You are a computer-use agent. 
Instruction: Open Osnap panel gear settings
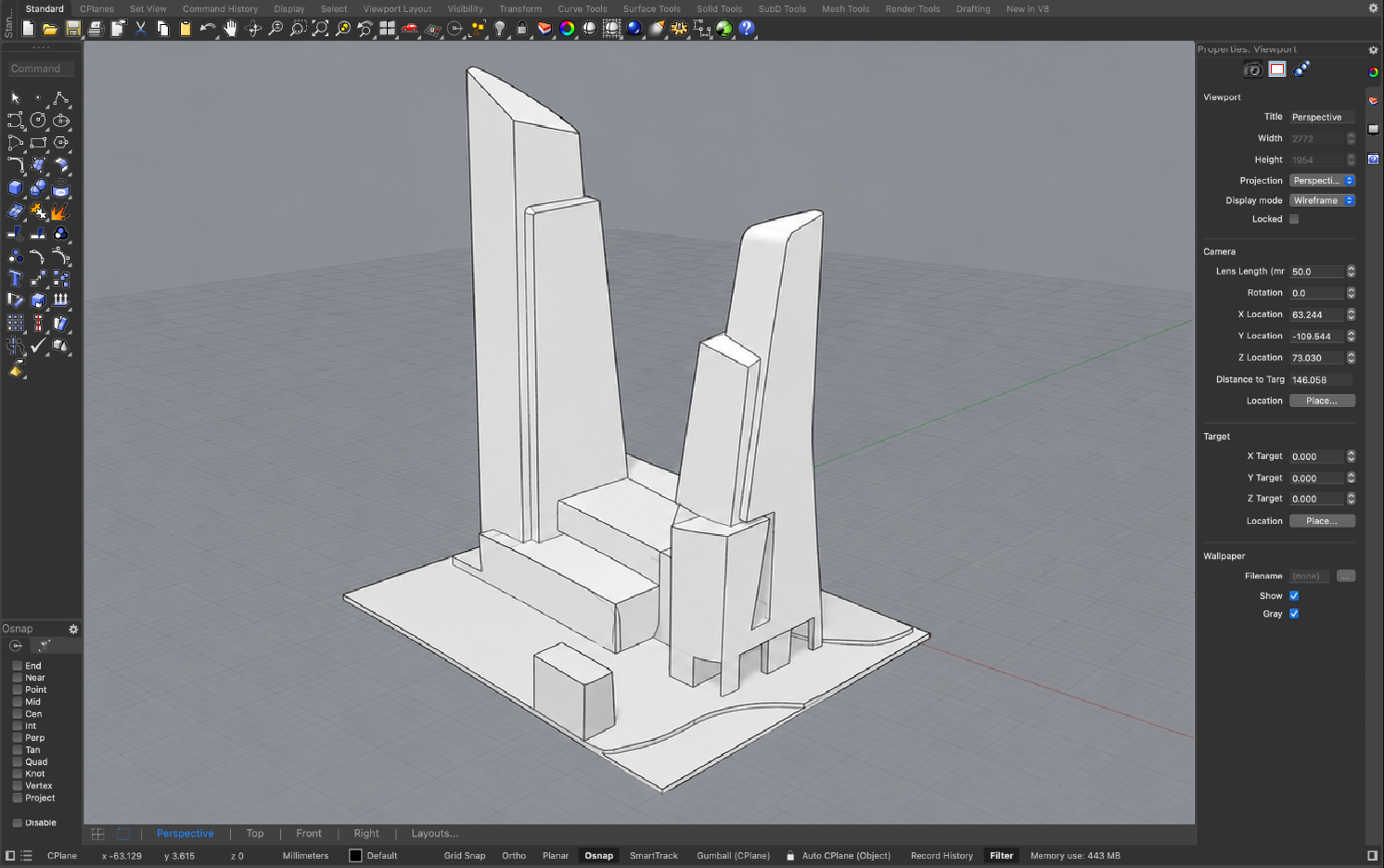point(73,629)
